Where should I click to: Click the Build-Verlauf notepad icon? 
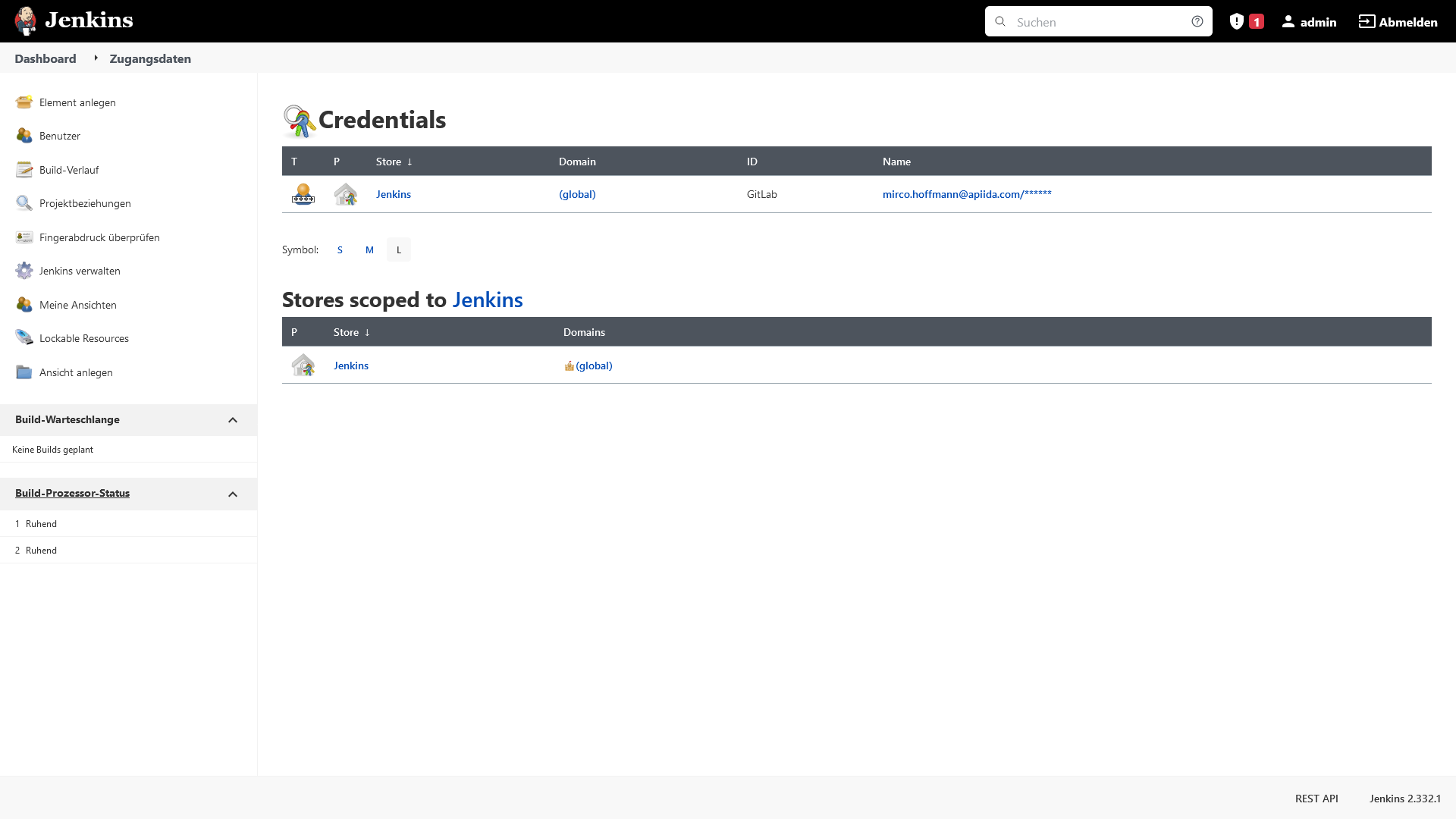24,170
